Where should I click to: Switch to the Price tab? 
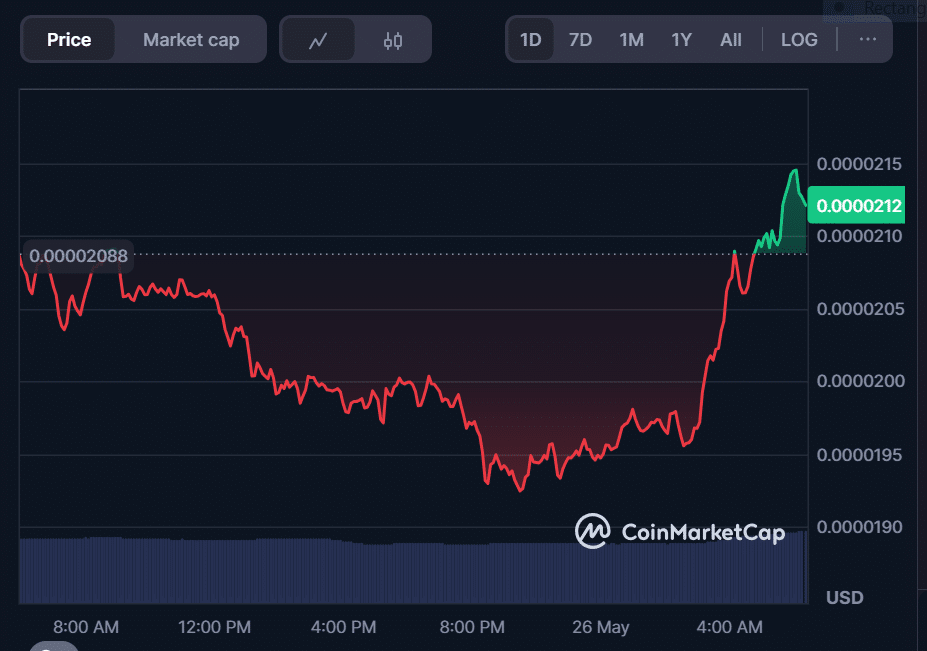69,40
